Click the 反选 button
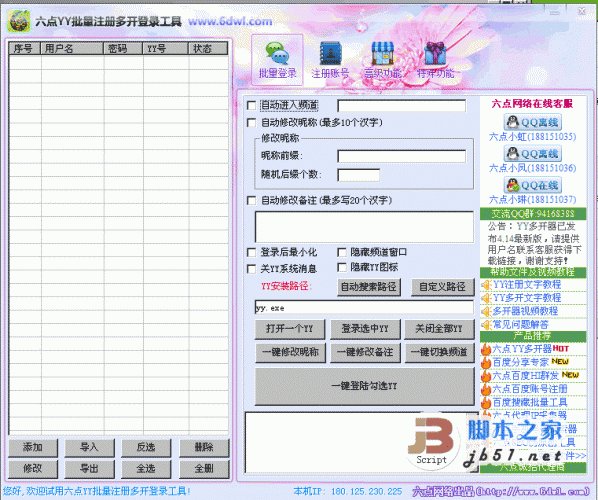 coord(146,447)
